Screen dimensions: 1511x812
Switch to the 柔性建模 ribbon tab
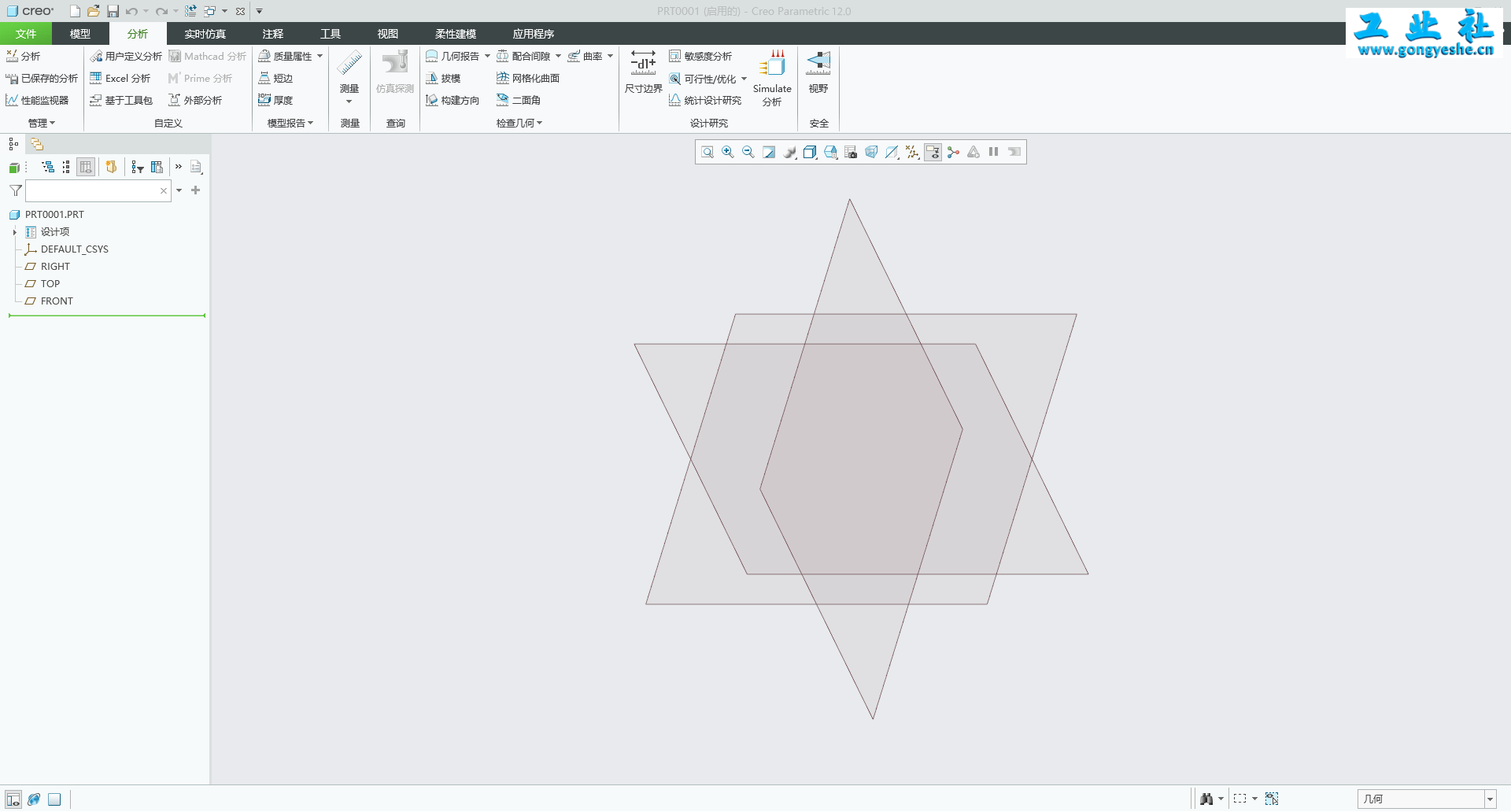click(456, 34)
